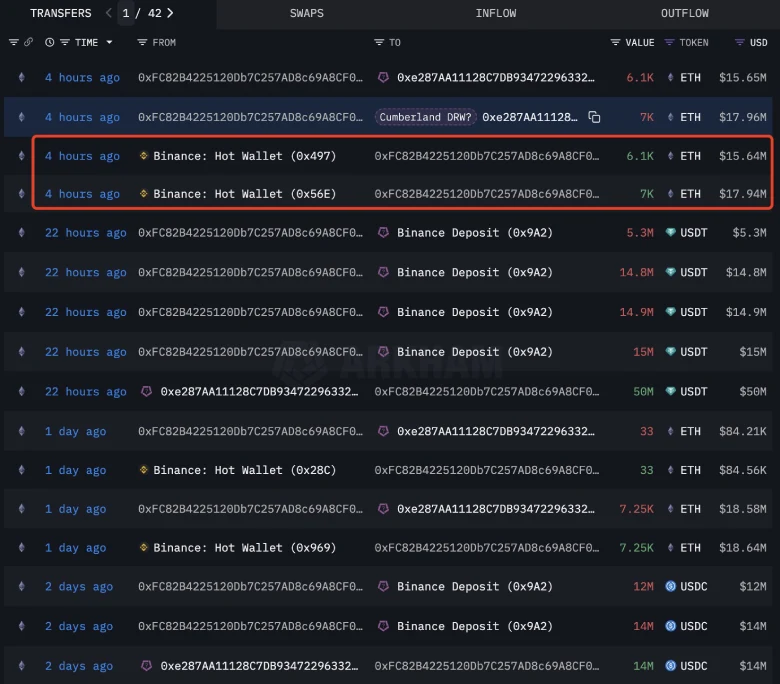Click the link icon in header row

pos(29,42)
